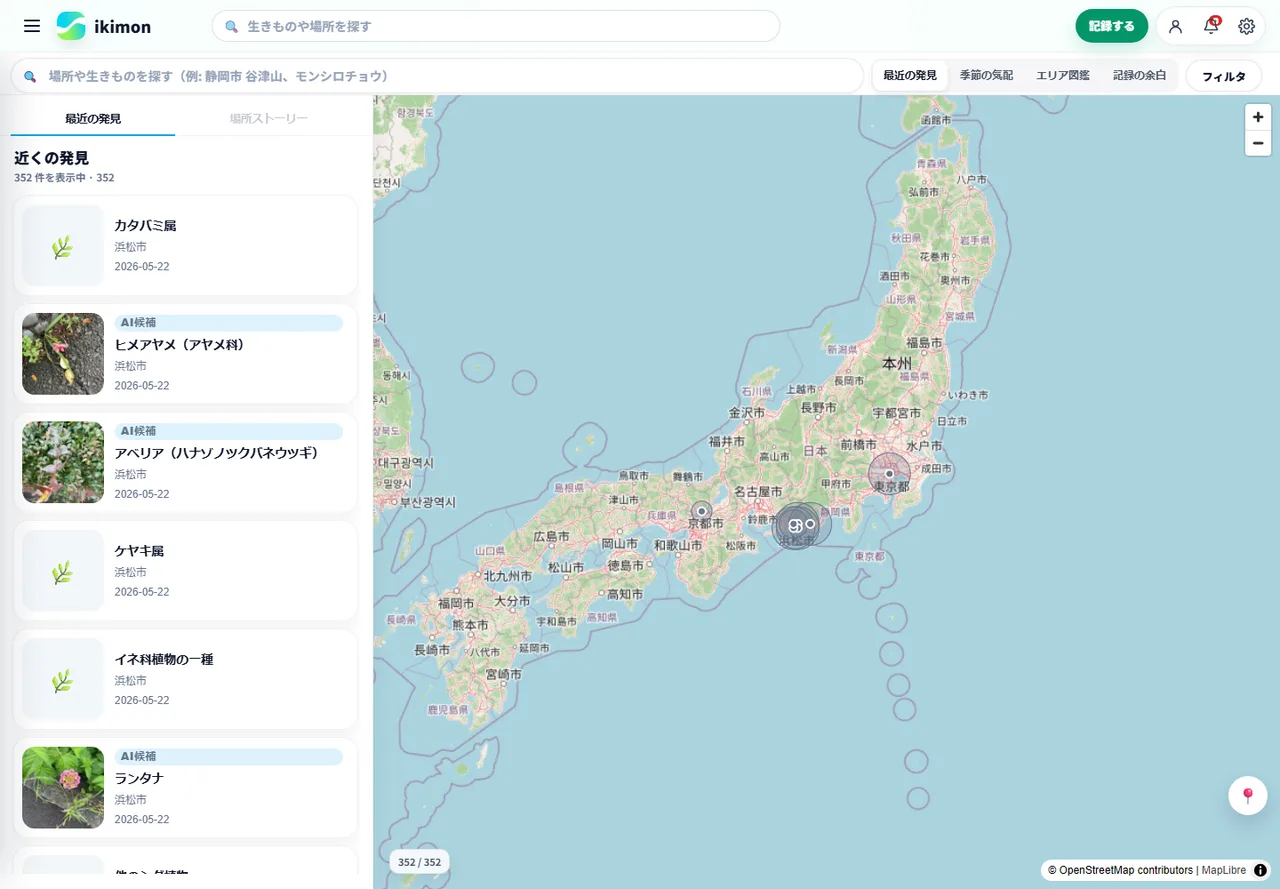Zoom in on the map
This screenshot has height=889, width=1280.
point(1258,117)
